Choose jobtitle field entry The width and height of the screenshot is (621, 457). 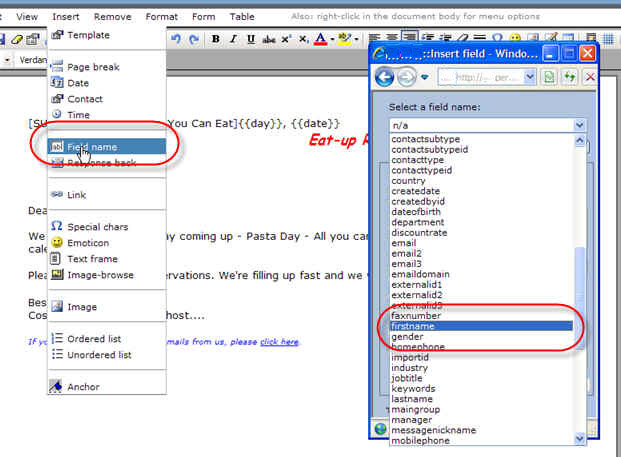coord(481,378)
